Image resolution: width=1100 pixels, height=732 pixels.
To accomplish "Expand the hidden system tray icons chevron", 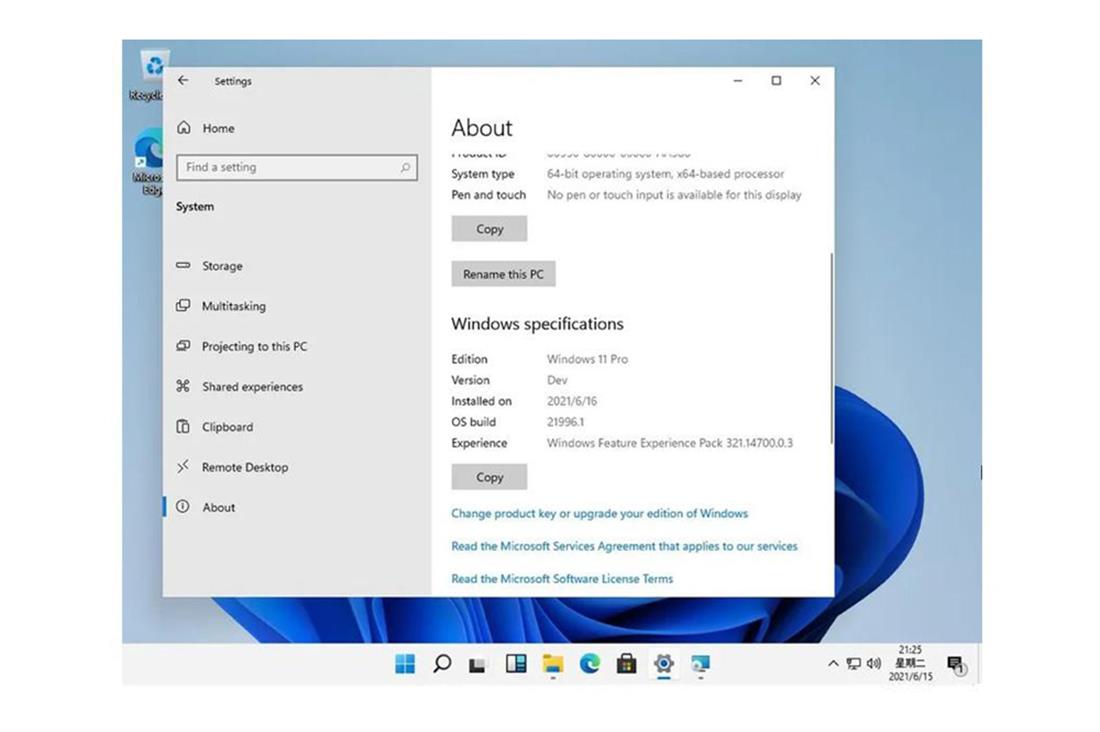I will pyautogui.click(x=833, y=664).
